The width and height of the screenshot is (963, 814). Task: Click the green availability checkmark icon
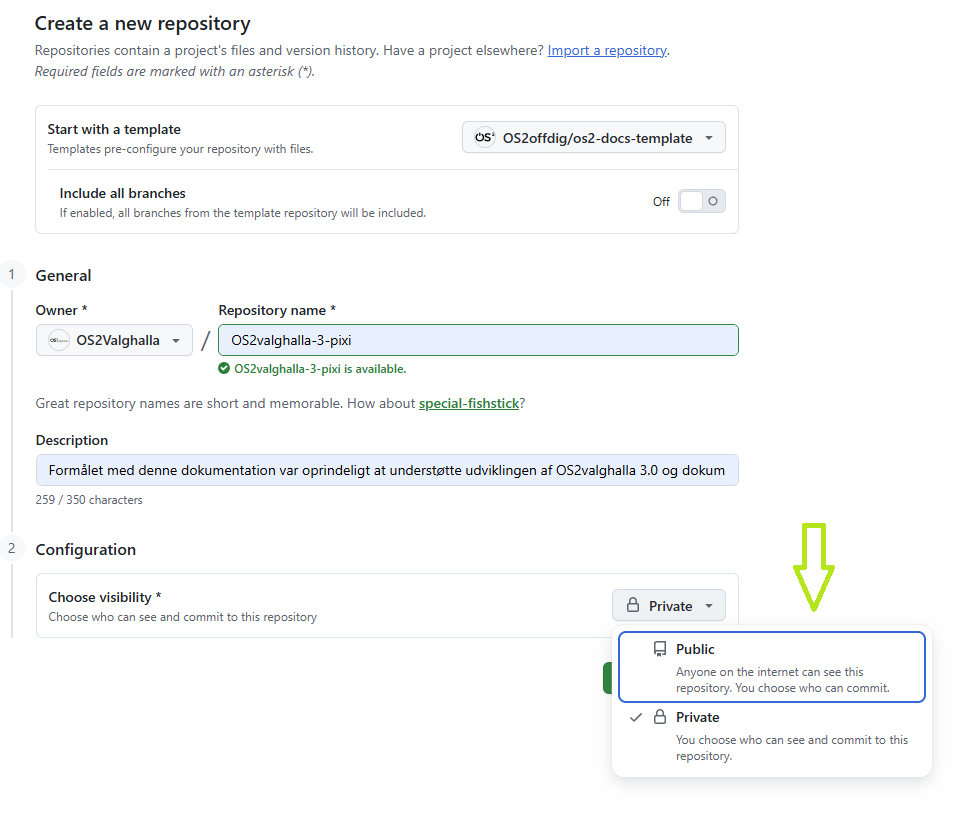[224, 369]
